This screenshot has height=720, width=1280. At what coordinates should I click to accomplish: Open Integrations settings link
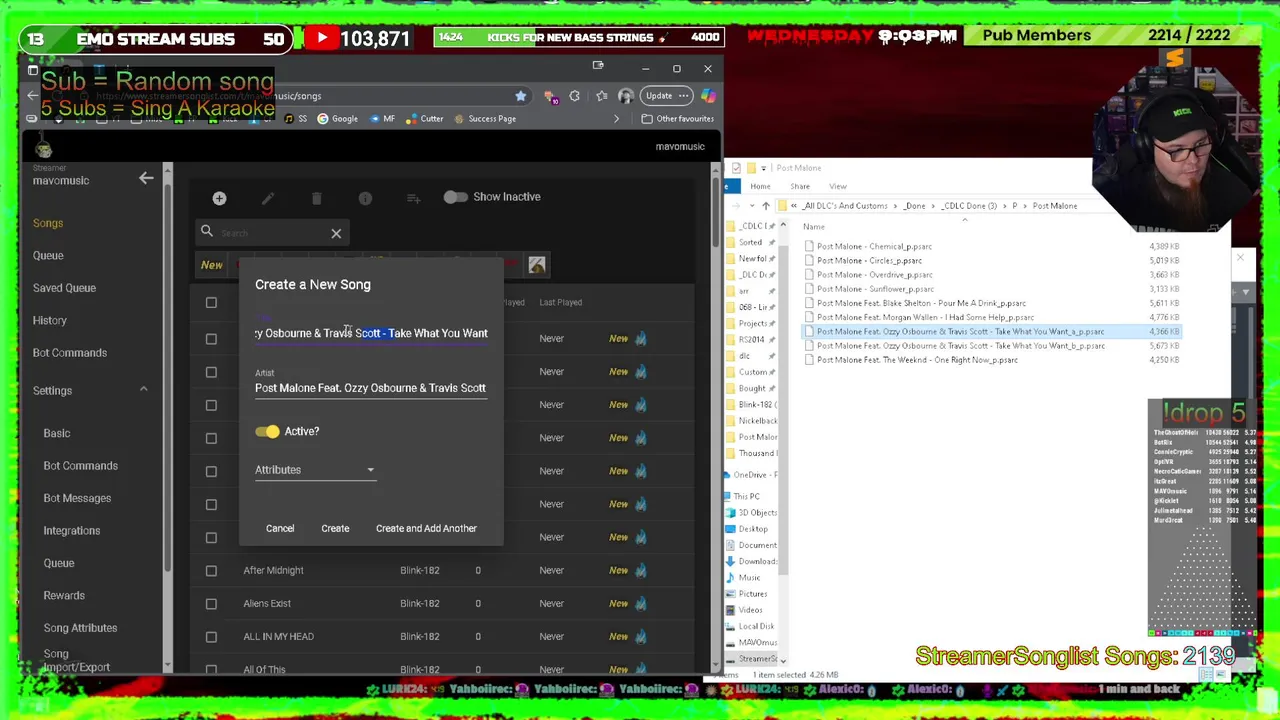(x=72, y=531)
